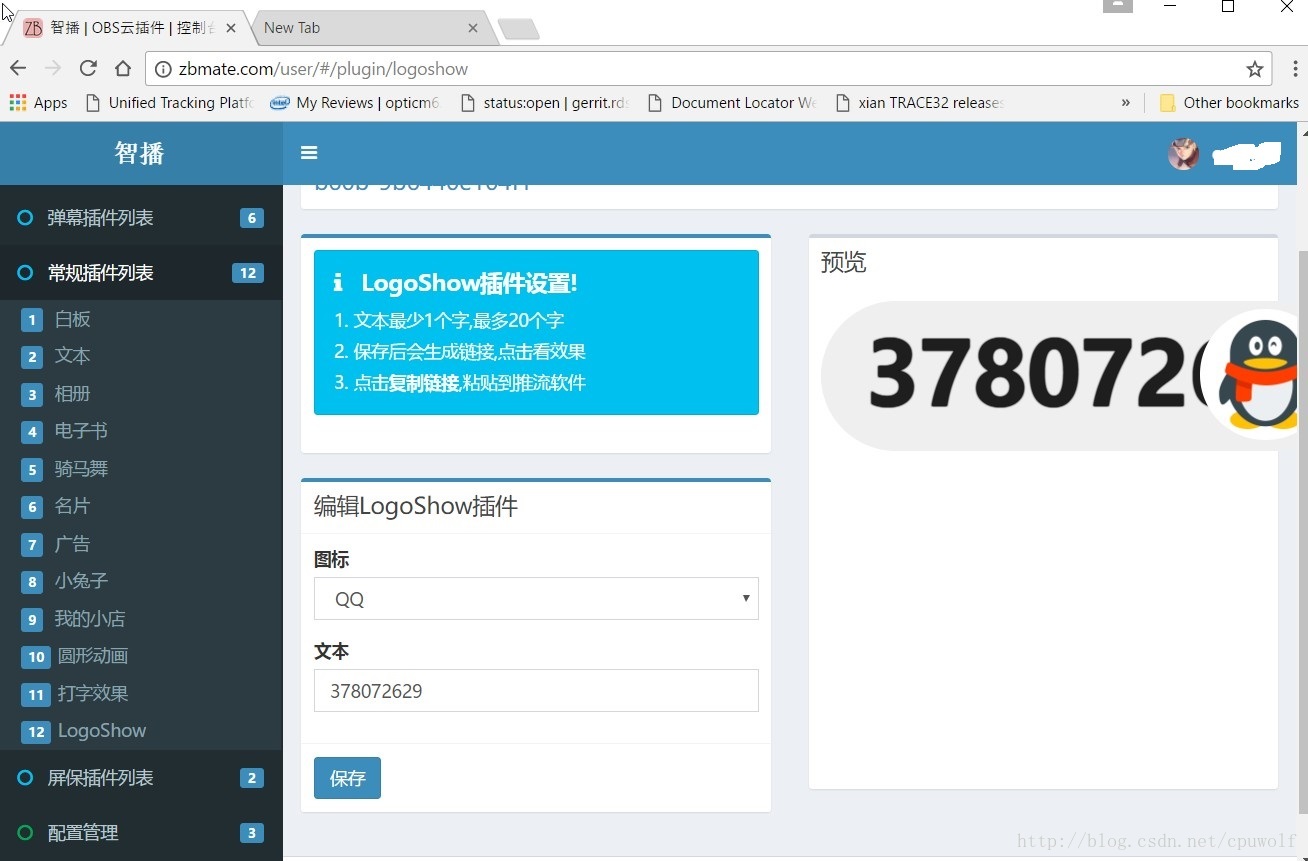
Task: Expand the 屏保插件列表 menu section
Action: point(141,778)
